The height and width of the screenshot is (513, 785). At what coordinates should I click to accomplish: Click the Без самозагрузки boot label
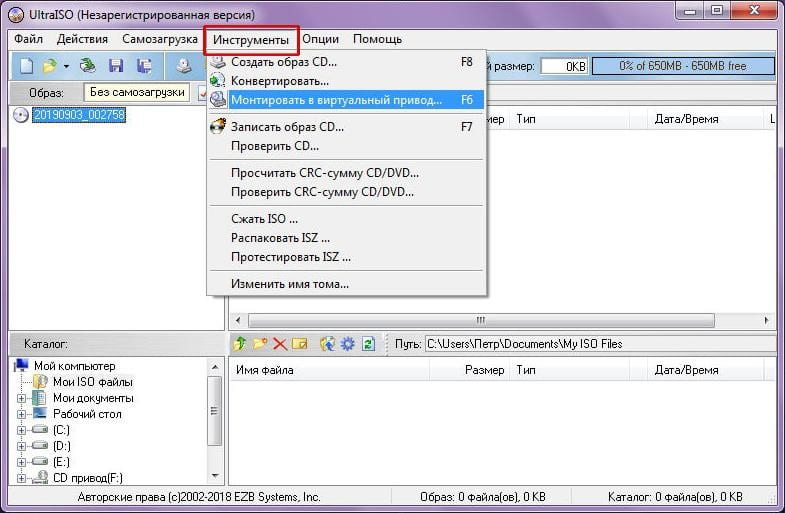click(137, 92)
